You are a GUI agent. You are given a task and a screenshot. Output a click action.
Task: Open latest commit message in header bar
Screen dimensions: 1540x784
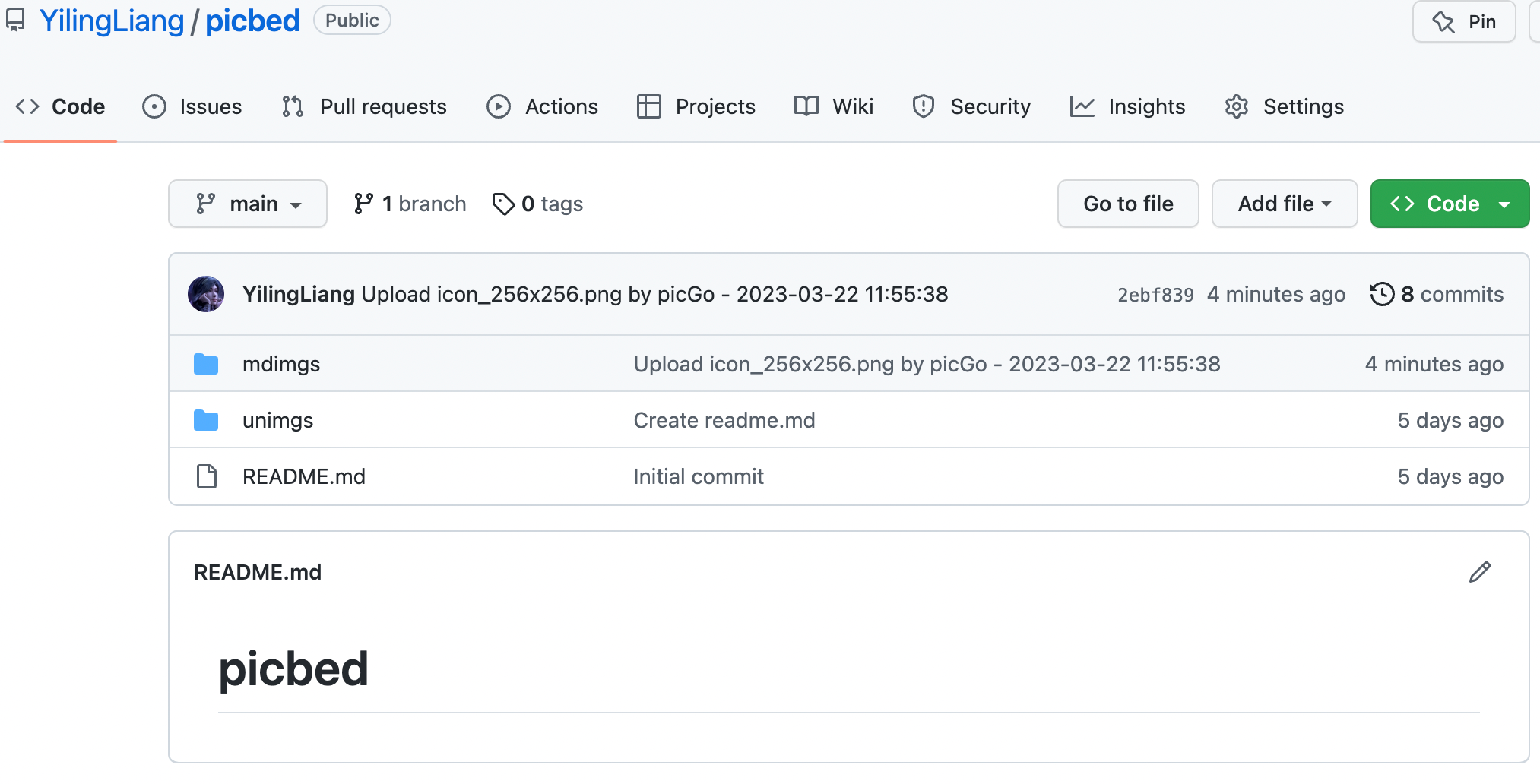pos(654,294)
